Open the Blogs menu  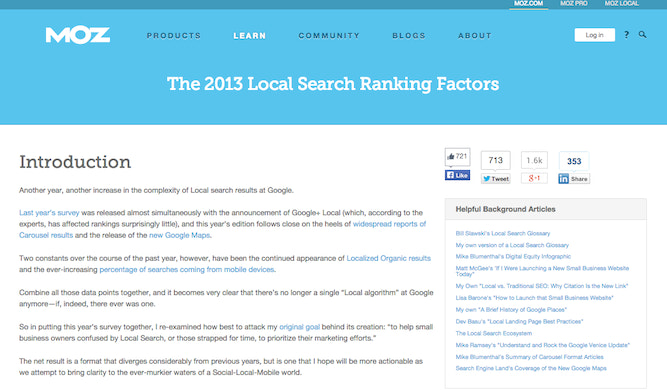pyautogui.click(x=409, y=36)
